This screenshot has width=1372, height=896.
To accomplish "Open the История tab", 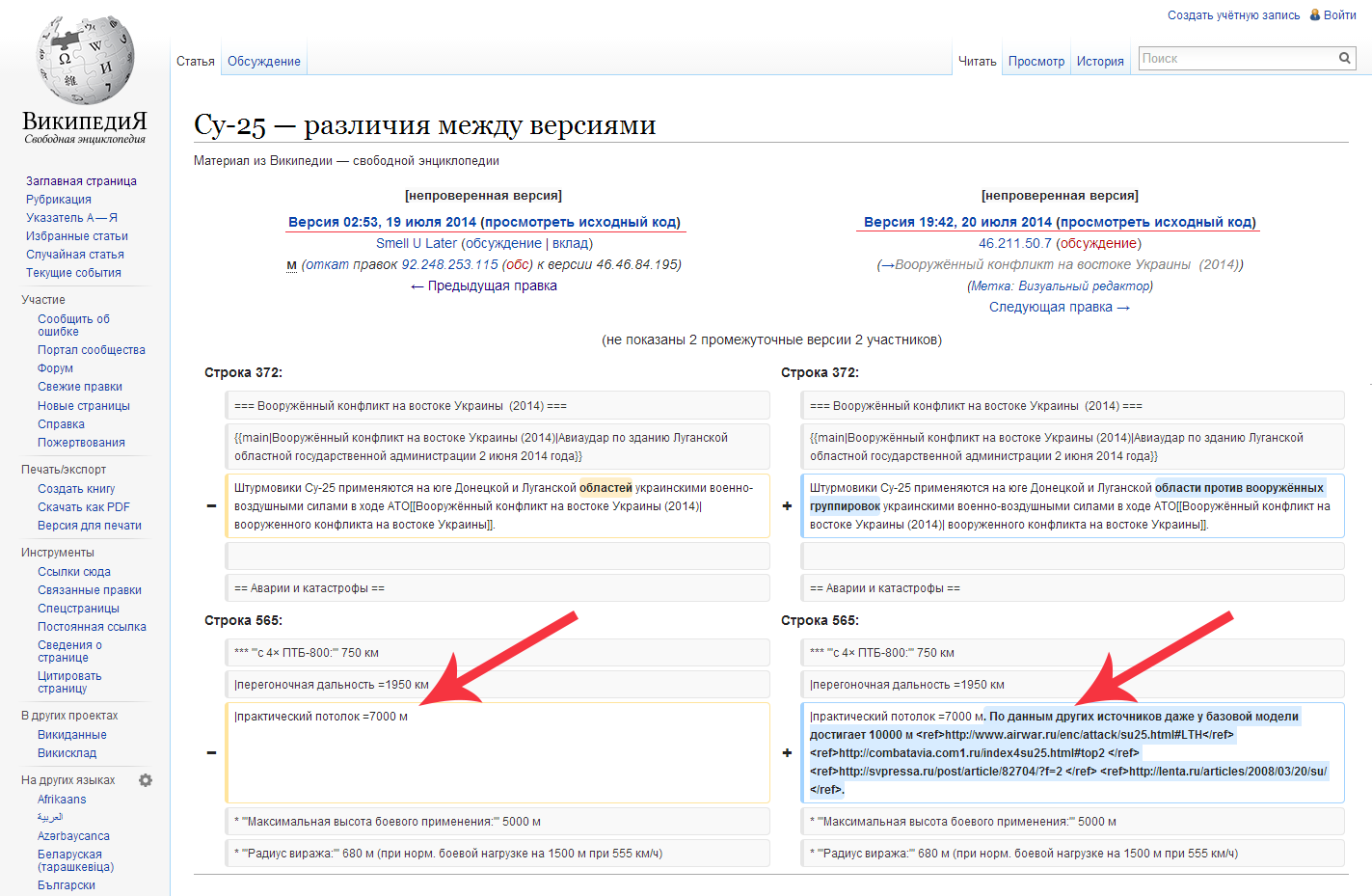I will click(x=1100, y=61).
